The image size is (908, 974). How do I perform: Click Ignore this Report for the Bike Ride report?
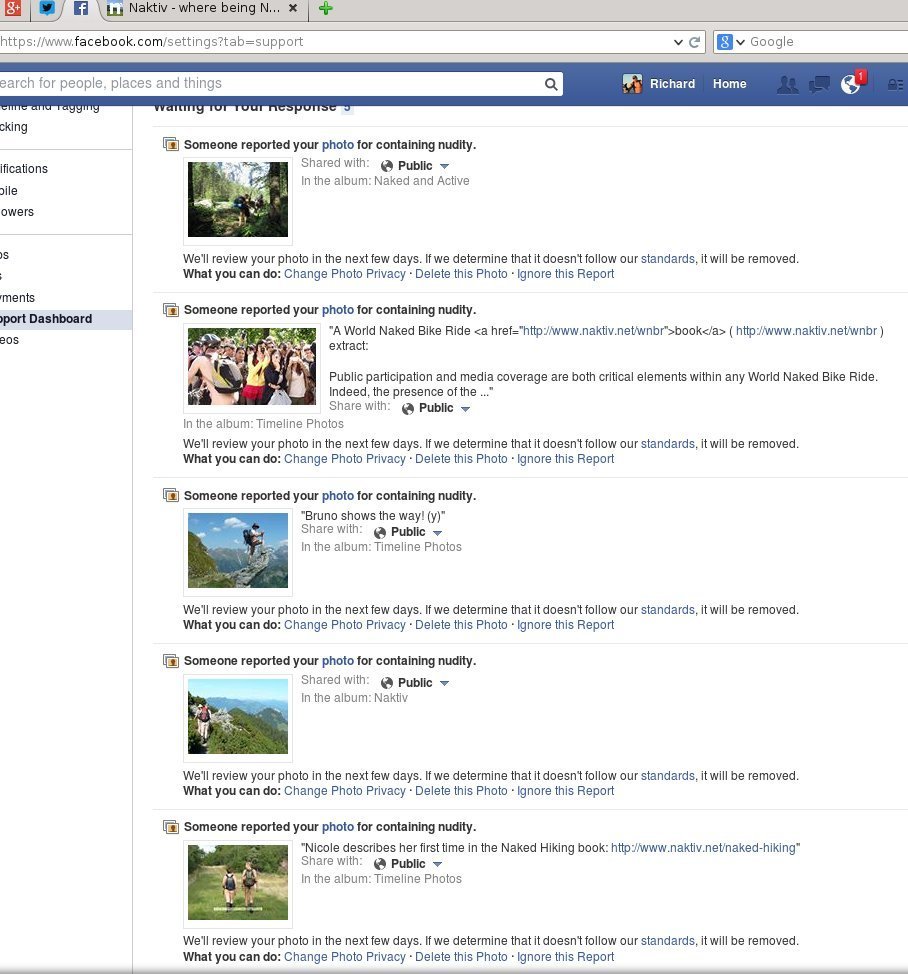pos(565,459)
